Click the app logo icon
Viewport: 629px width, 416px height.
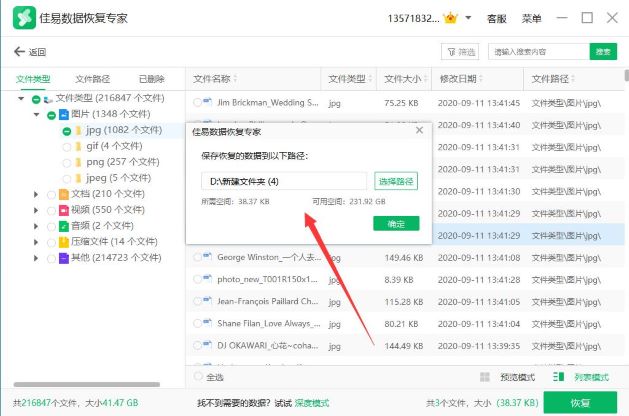coord(24,18)
